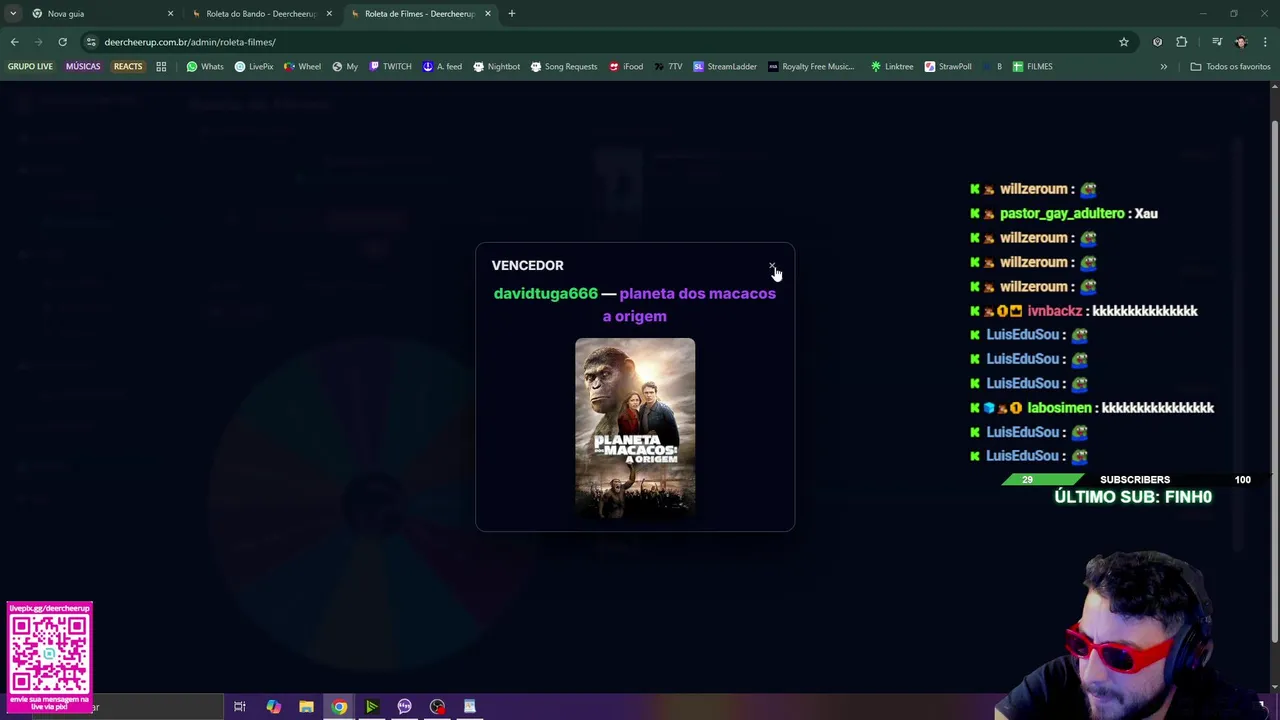The image size is (1280, 720).
Task: Click the Planeta dos Macacos movie poster
Action: tap(635, 428)
